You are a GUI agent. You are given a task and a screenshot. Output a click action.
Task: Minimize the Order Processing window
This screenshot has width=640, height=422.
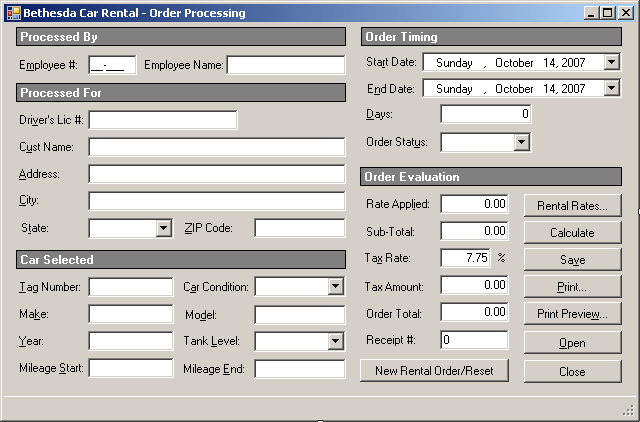point(591,13)
